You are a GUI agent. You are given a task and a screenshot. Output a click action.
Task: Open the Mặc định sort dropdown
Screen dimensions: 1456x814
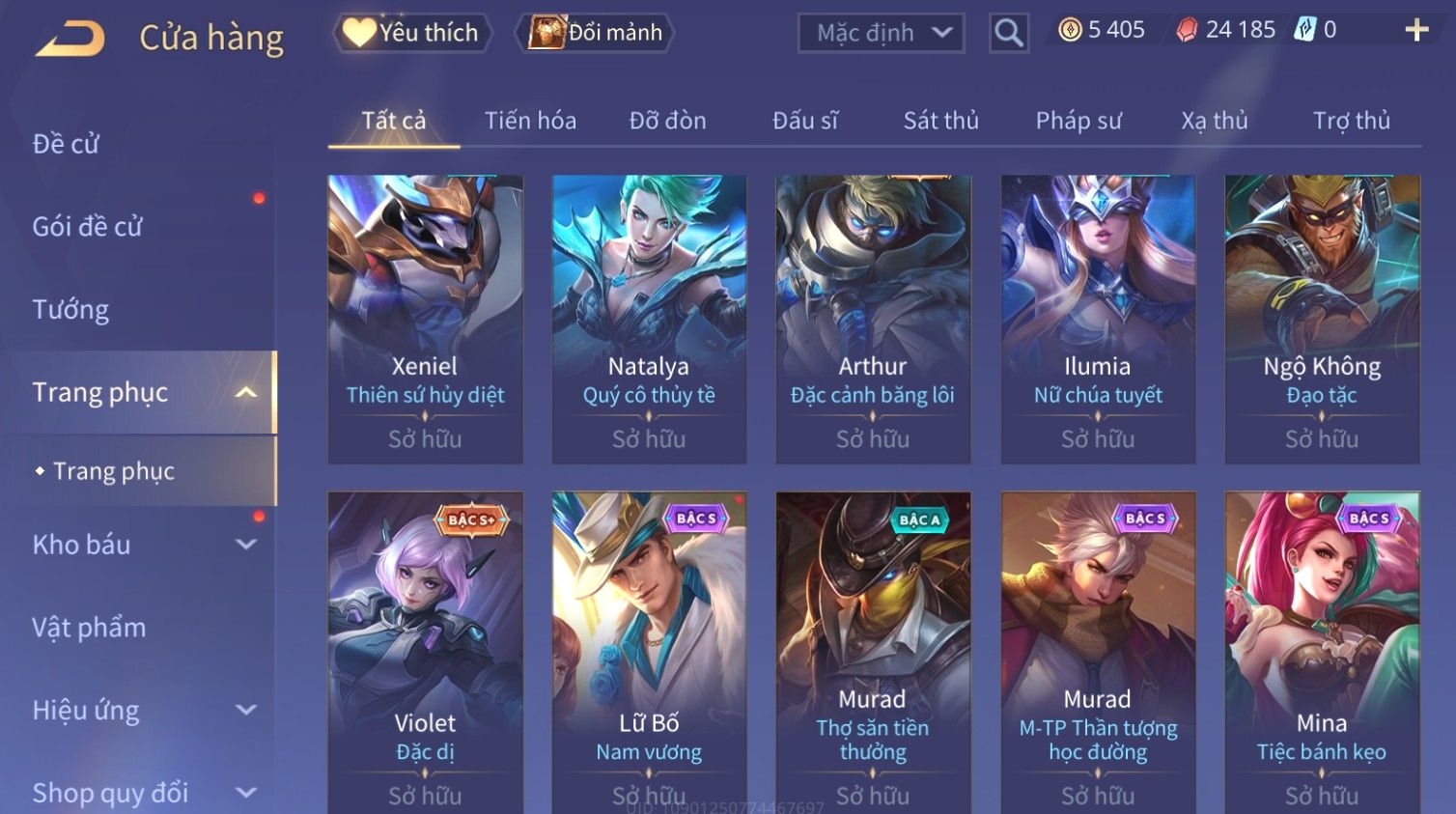[x=882, y=33]
